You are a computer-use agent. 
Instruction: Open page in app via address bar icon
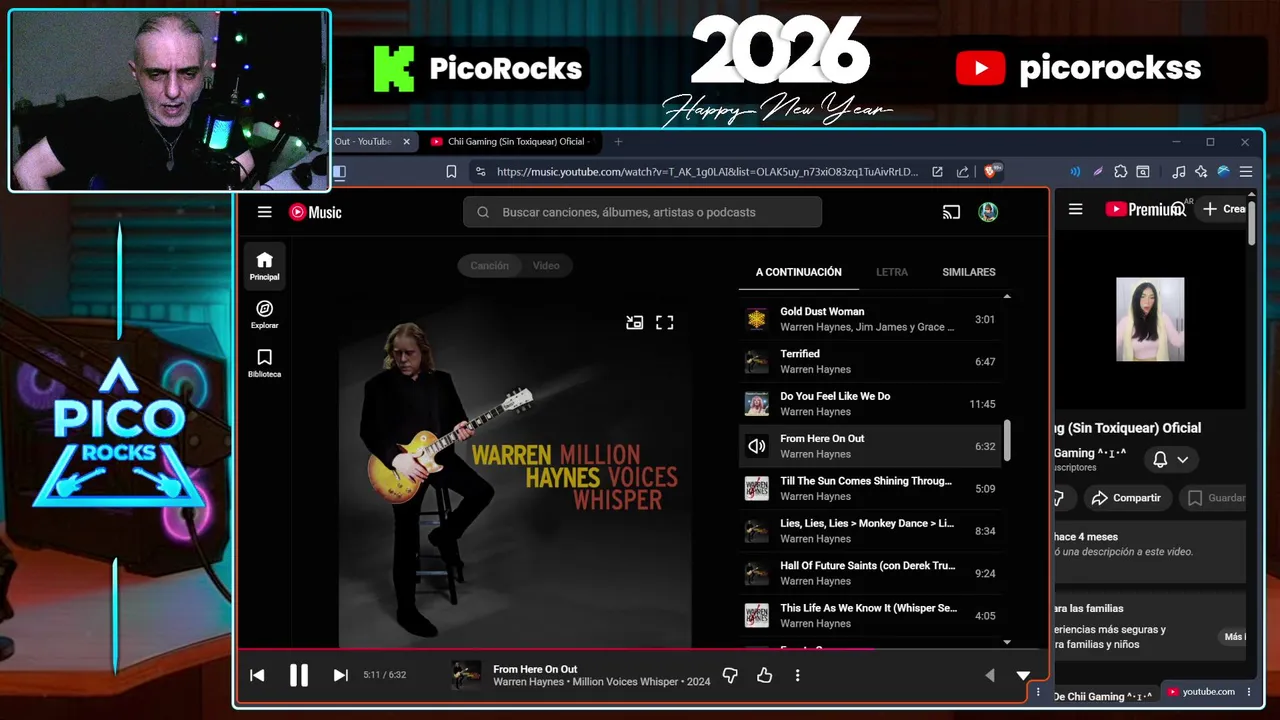[937, 172]
